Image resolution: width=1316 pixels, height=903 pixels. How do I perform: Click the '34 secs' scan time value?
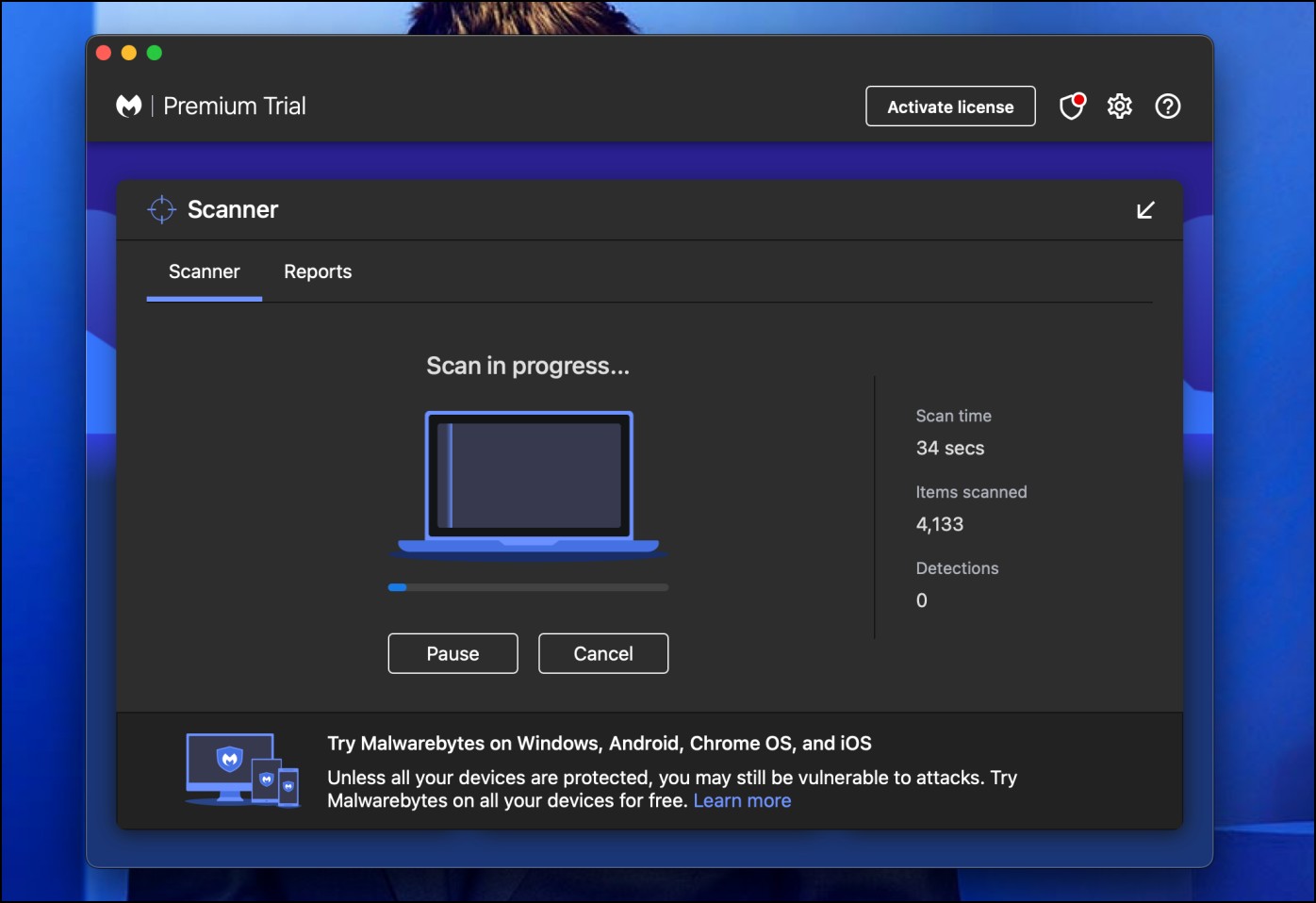click(950, 448)
